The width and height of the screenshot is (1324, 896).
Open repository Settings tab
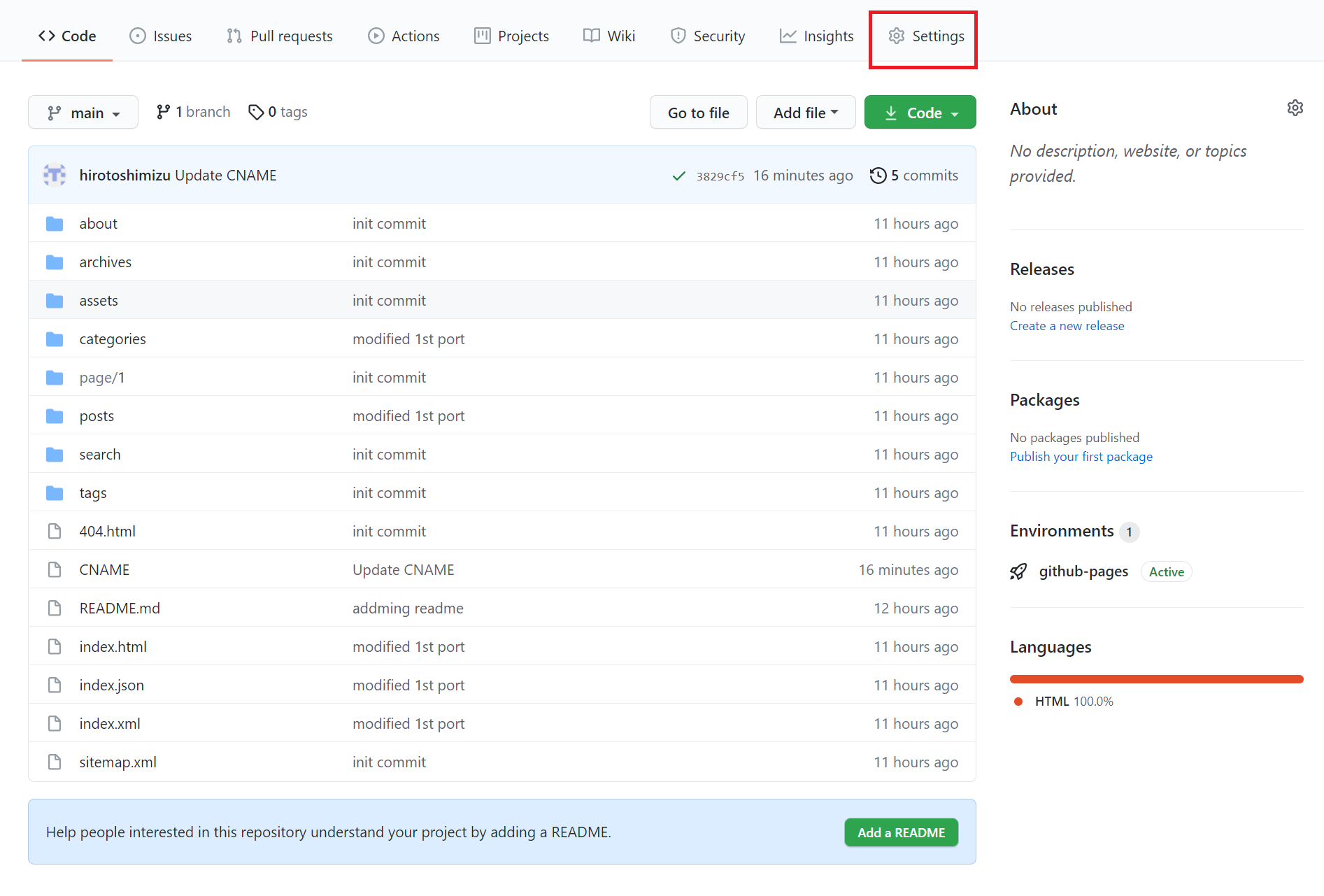click(x=926, y=36)
